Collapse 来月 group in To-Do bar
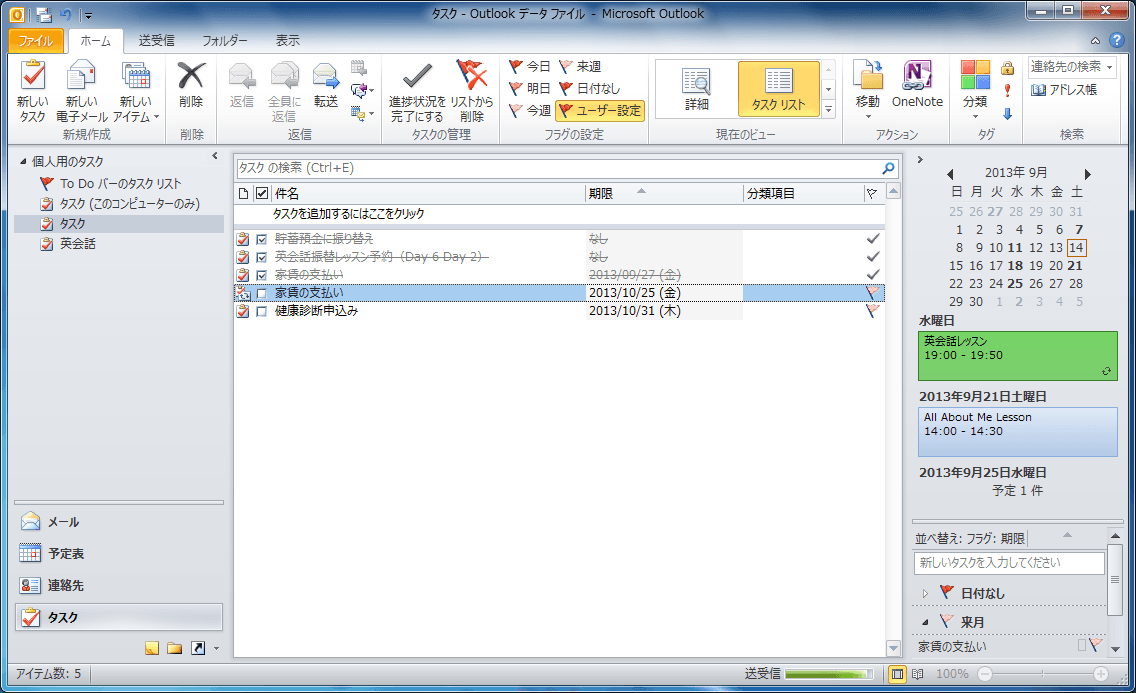The height and width of the screenshot is (693, 1136). [x=924, y=622]
